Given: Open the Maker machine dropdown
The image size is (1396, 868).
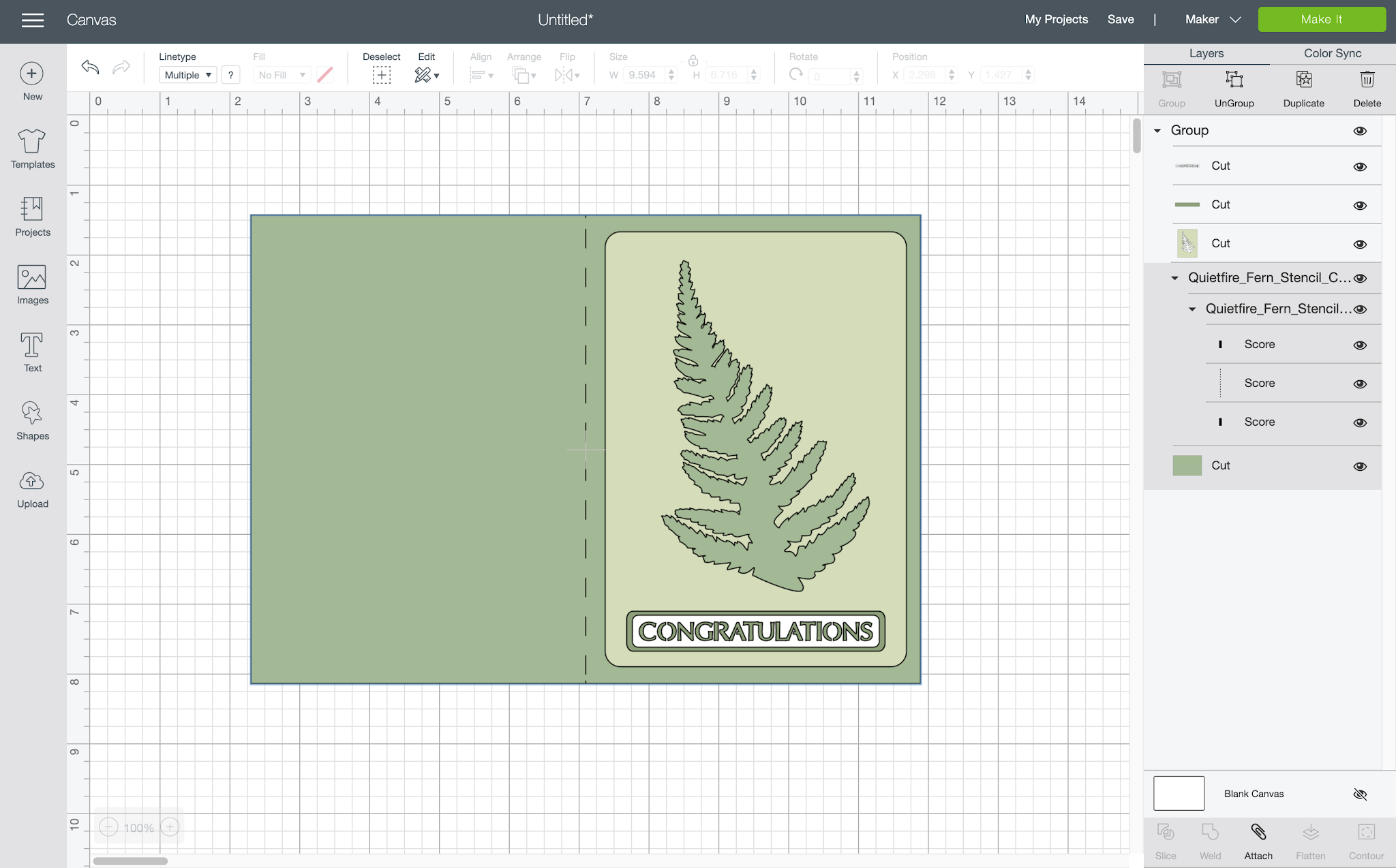Looking at the screenshot, I should click(1213, 20).
